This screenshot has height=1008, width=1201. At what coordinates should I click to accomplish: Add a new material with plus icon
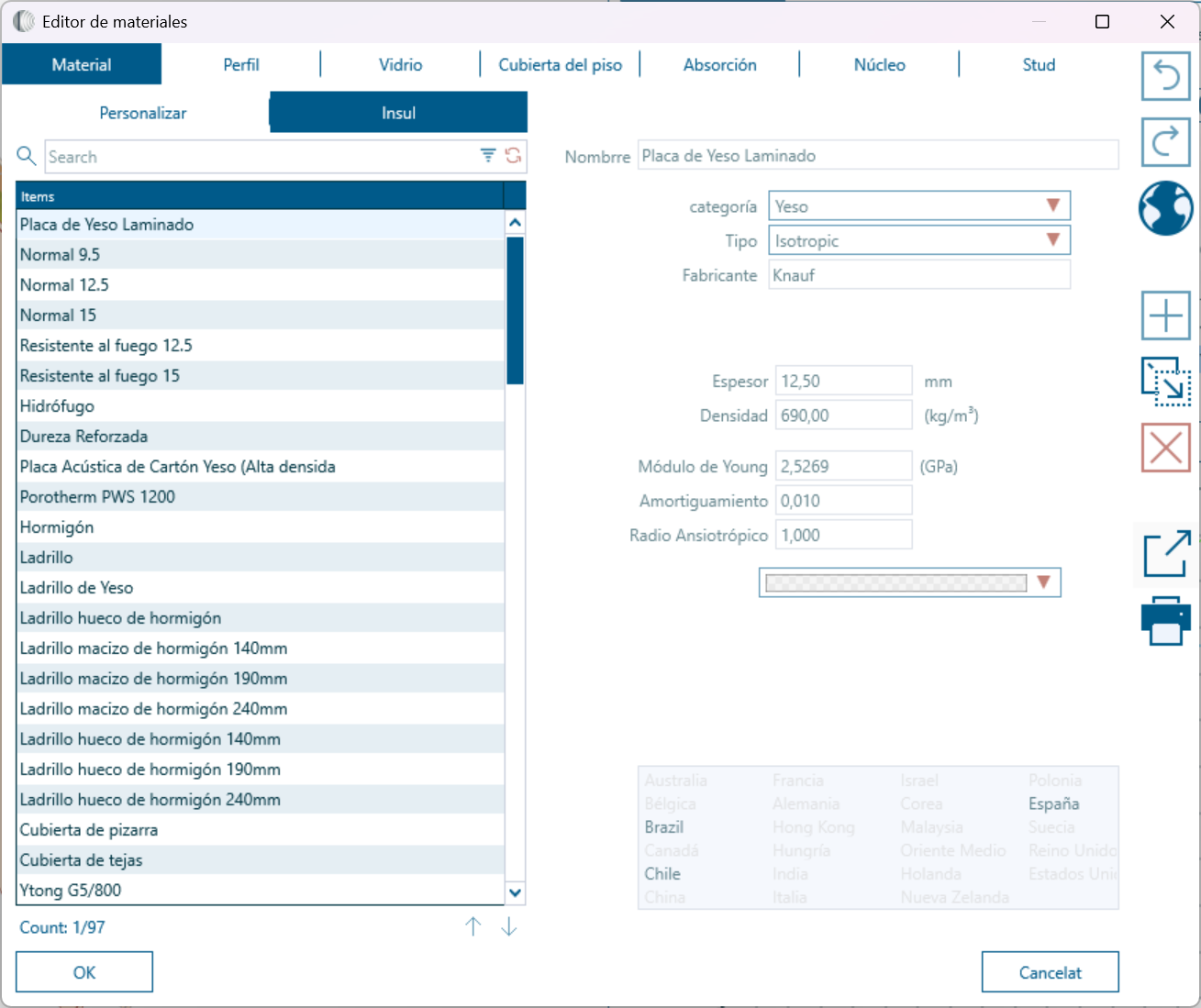click(x=1165, y=316)
